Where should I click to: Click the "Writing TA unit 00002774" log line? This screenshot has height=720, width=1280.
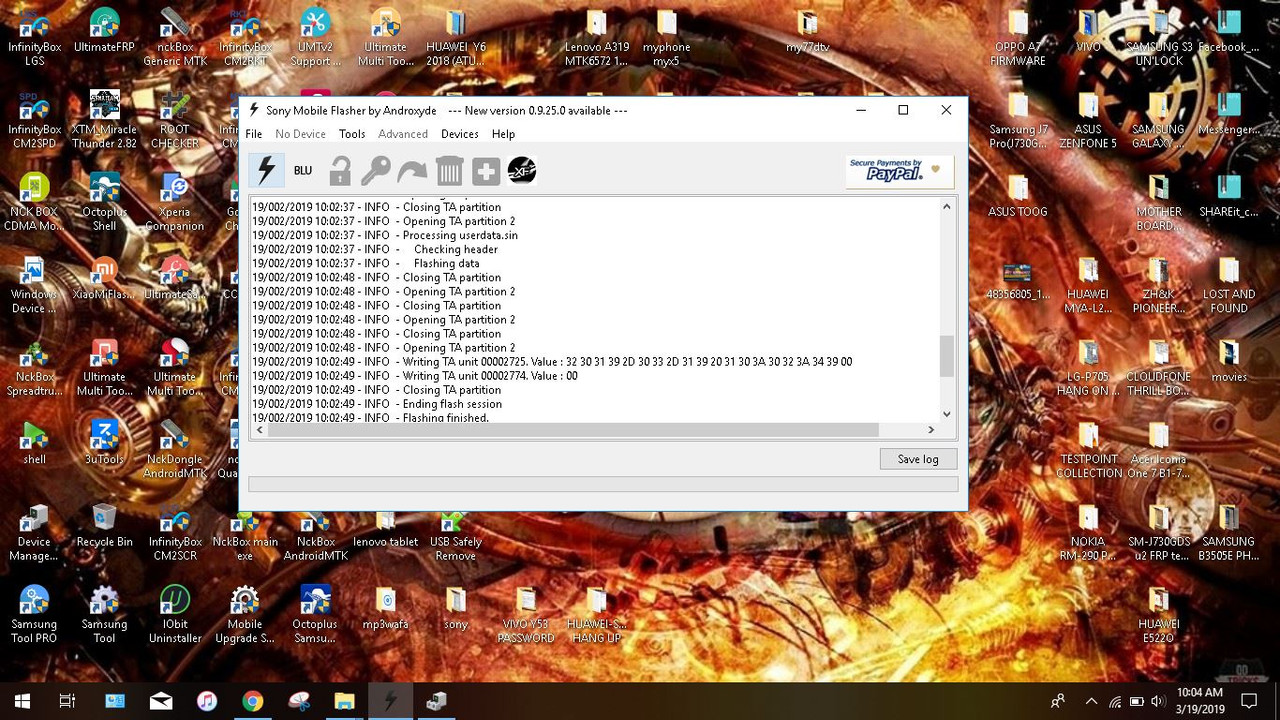point(415,376)
